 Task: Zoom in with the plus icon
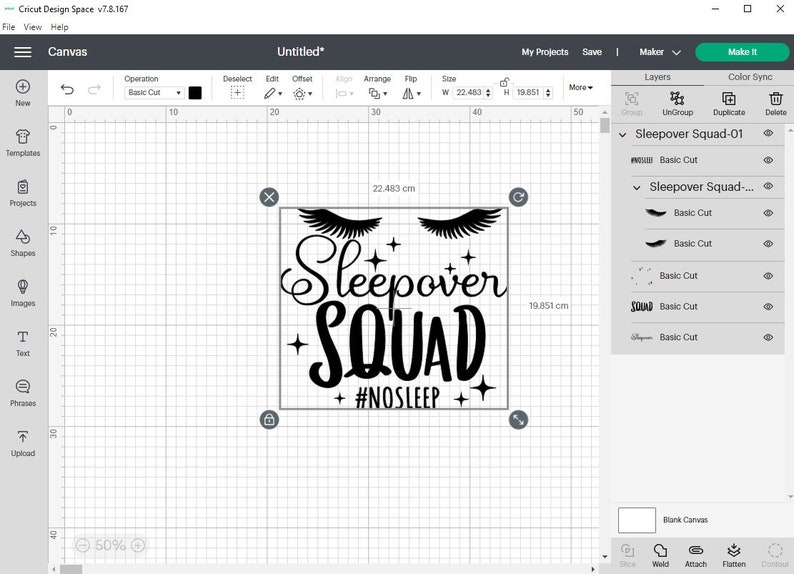pyautogui.click(x=138, y=545)
